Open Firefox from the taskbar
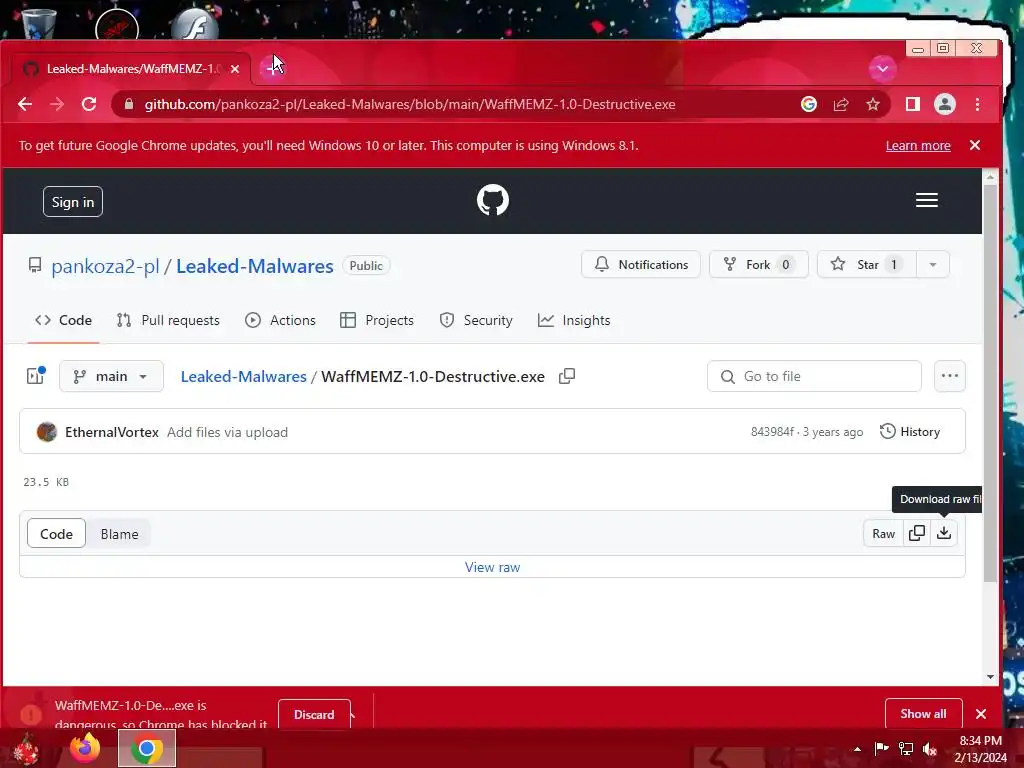Viewport: 1024px width, 768px height. coord(85,748)
